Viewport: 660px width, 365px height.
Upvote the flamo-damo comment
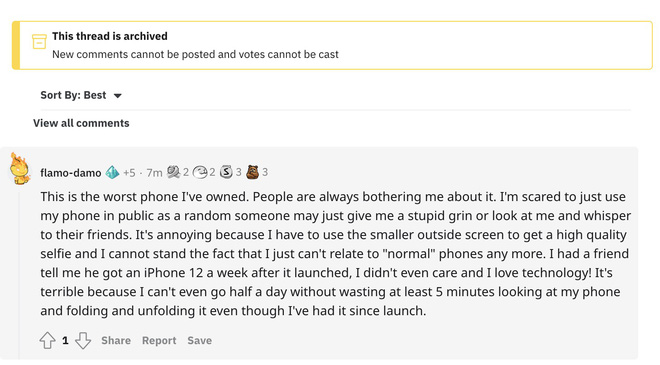(47, 340)
